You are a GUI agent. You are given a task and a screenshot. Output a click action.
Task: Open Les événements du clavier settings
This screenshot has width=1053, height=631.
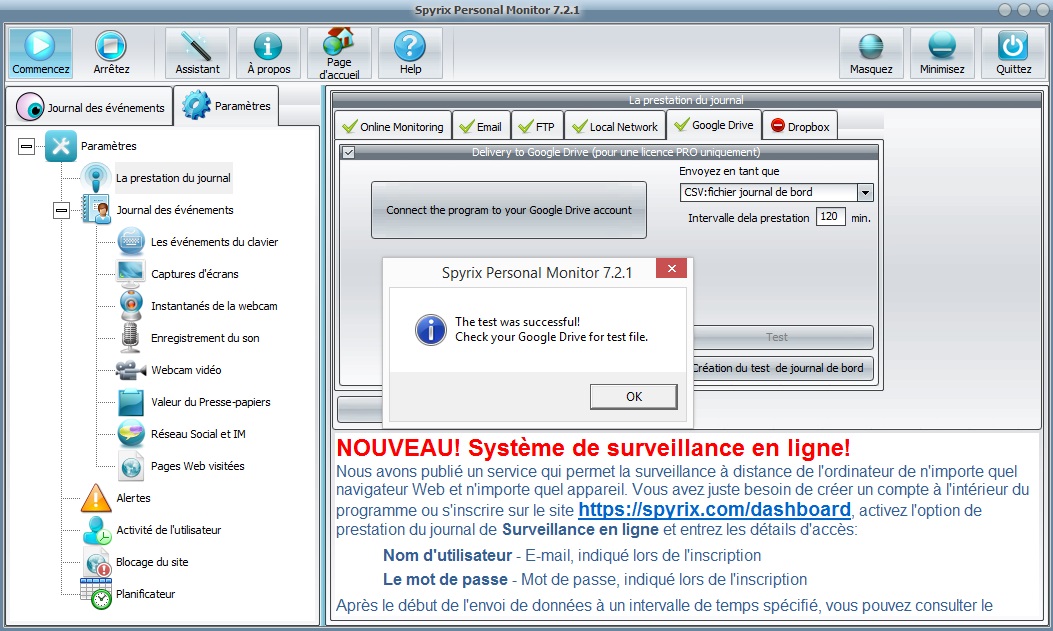coord(214,242)
